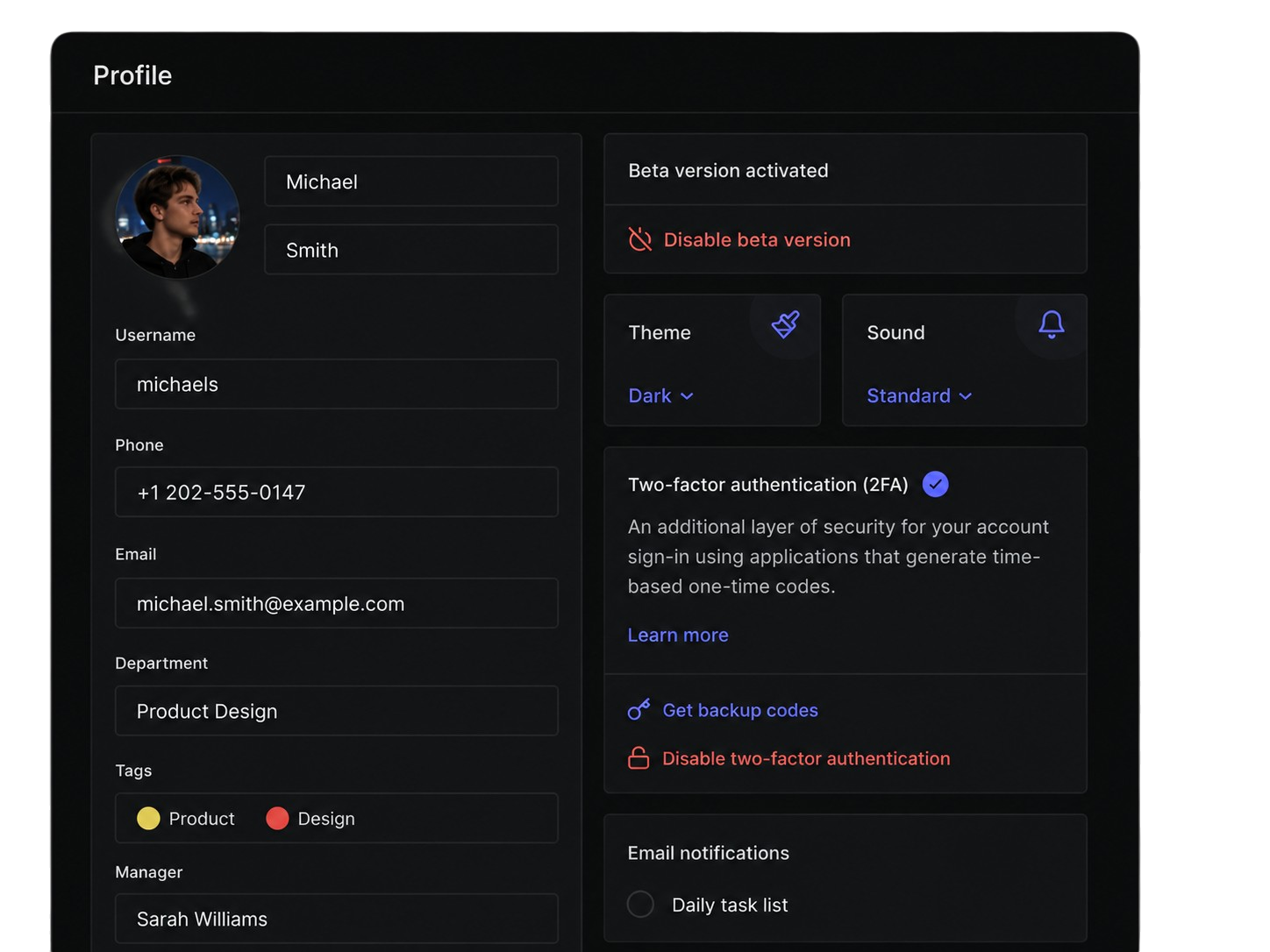Click the blue 2FA checkmark badge

point(936,484)
